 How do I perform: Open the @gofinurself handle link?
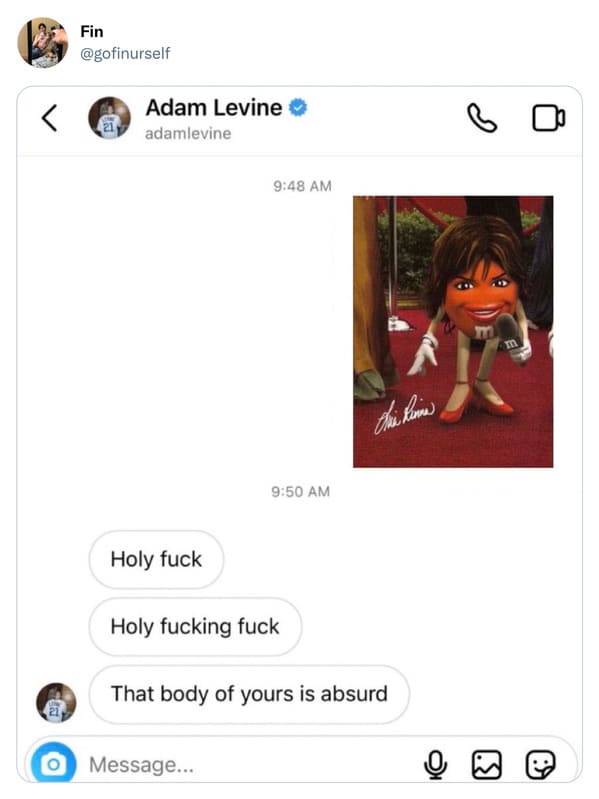coord(125,53)
